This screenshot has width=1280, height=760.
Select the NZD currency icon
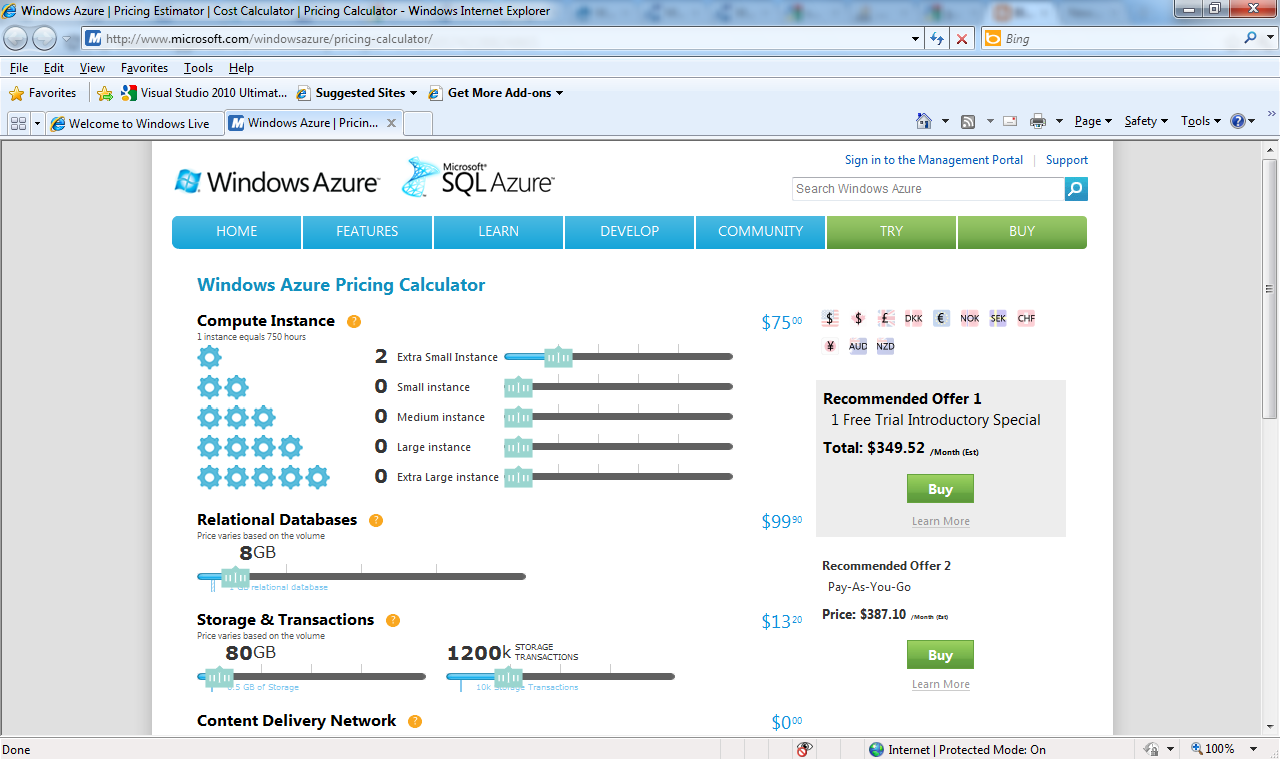click(886, 347)
